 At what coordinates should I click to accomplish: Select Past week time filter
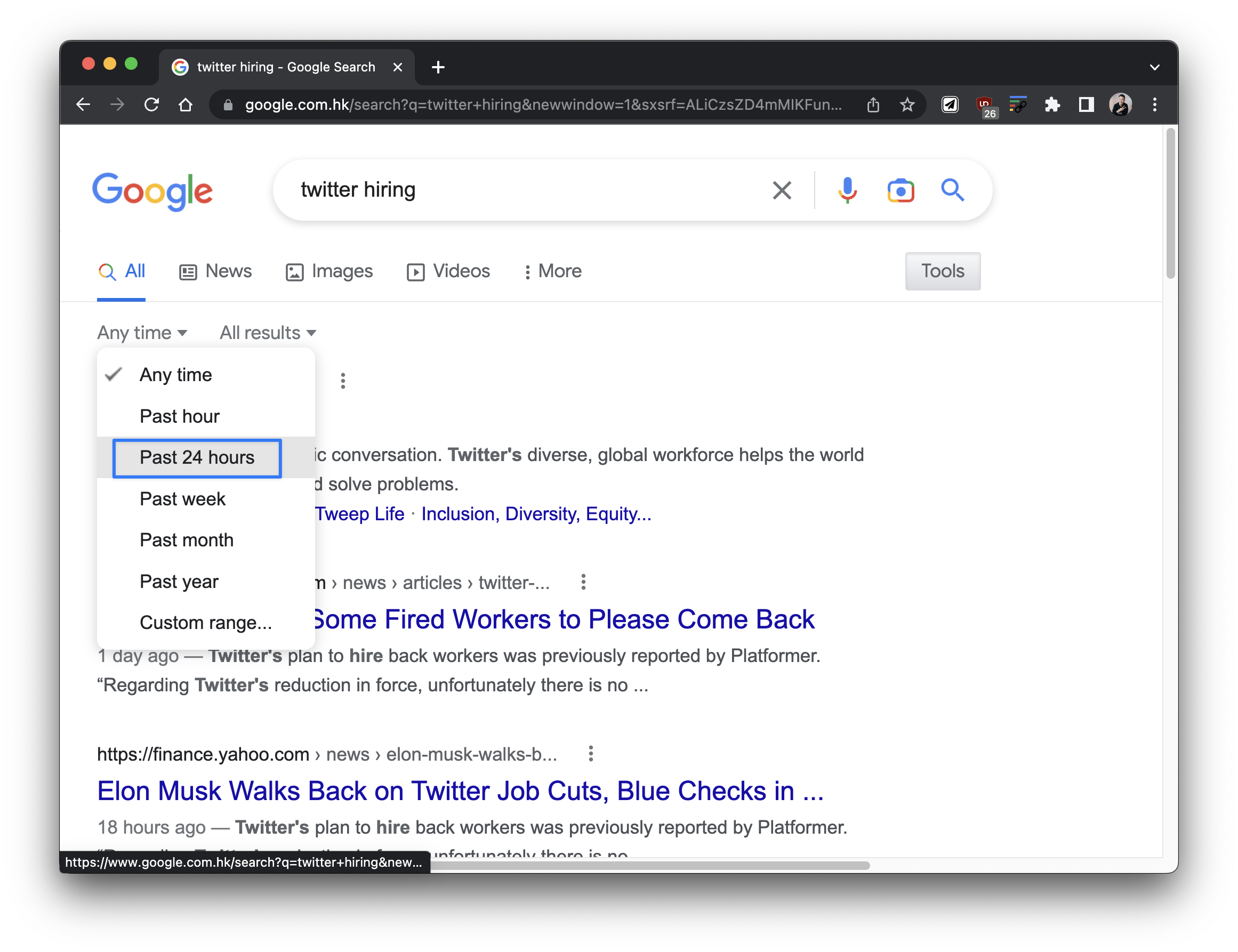(182, 499)
